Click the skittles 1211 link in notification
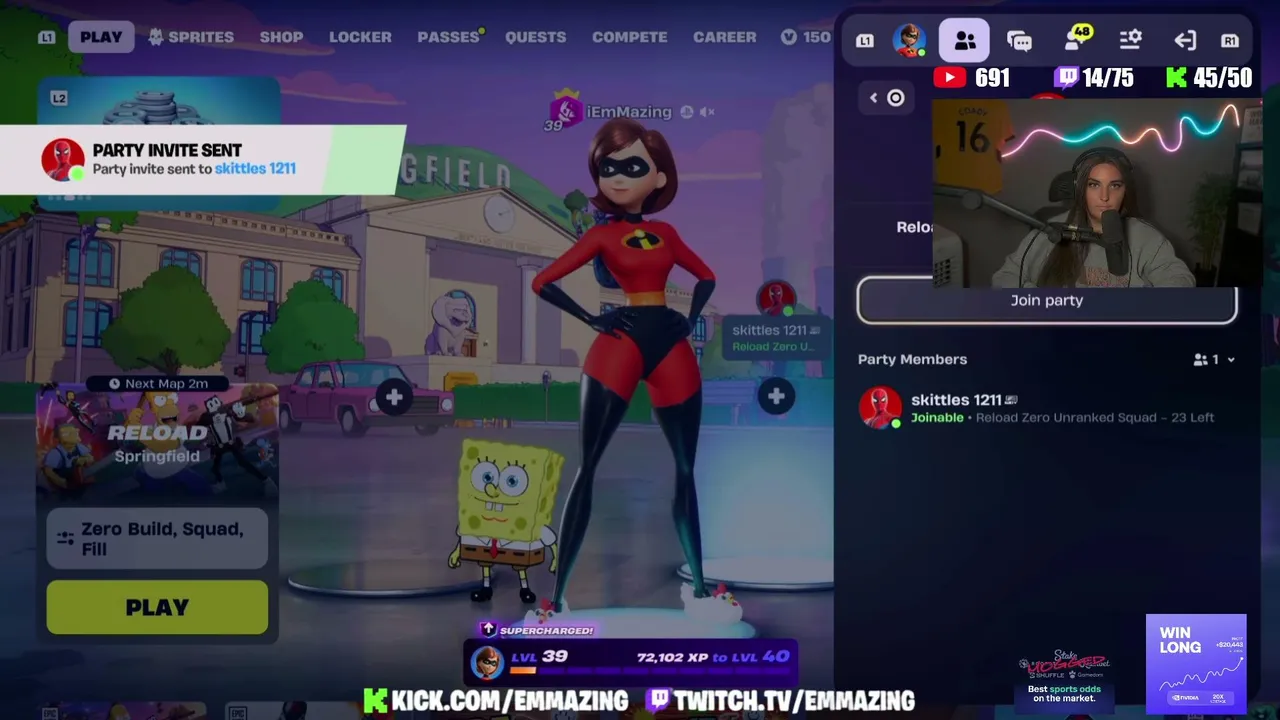Viewport: 1280px width, 720px height. [255, 169]
